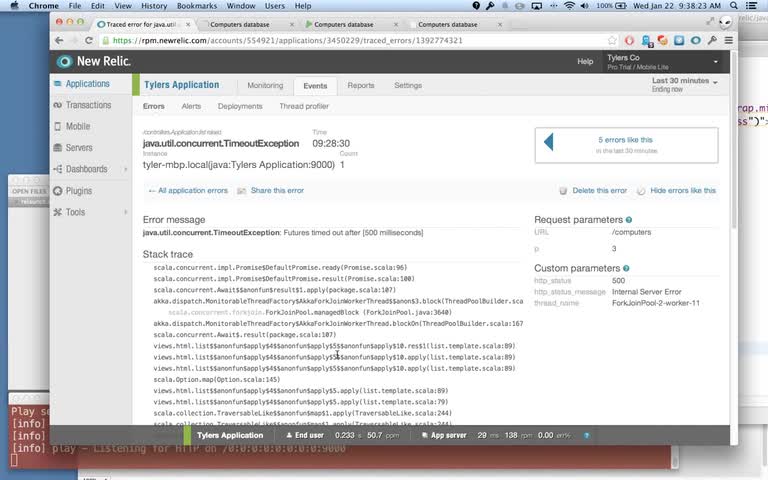Close the Traced error browser tab
The height and width of the screenshot is (480, 768).
point(188,24)
